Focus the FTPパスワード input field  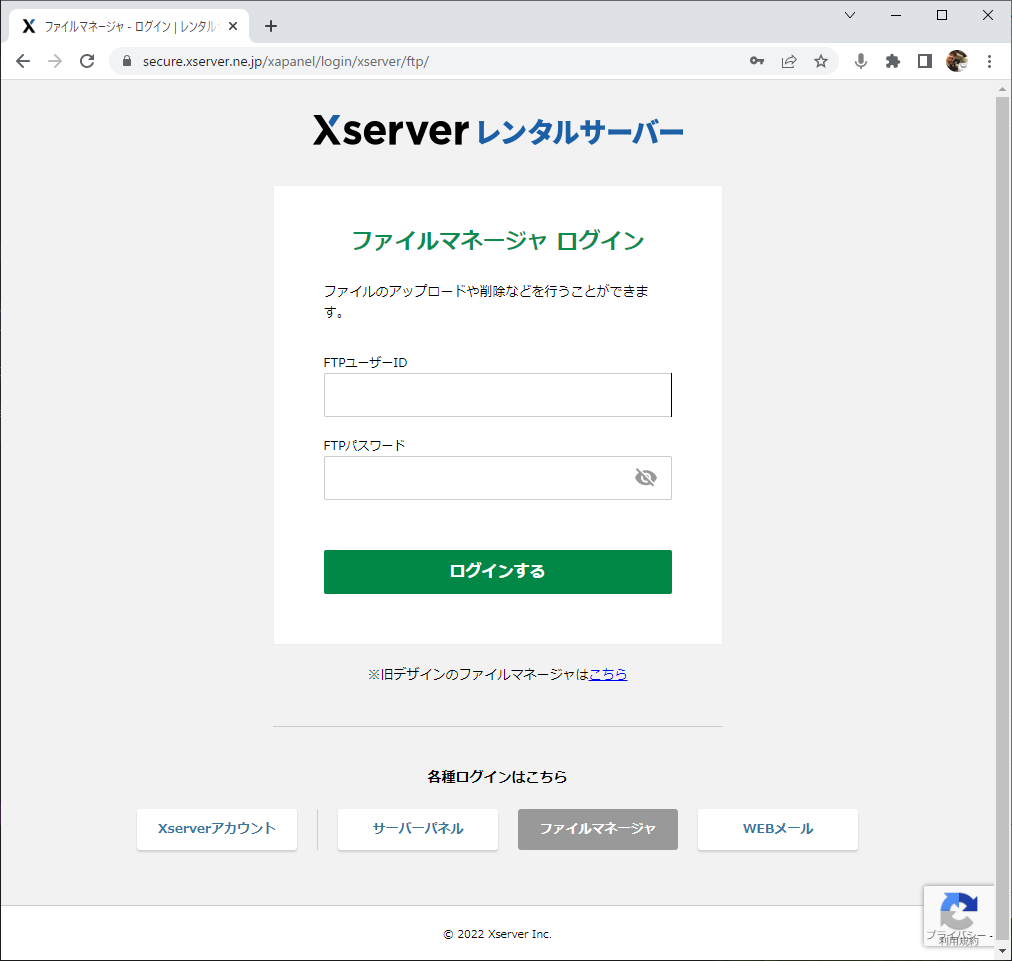[x=498, y=478]
